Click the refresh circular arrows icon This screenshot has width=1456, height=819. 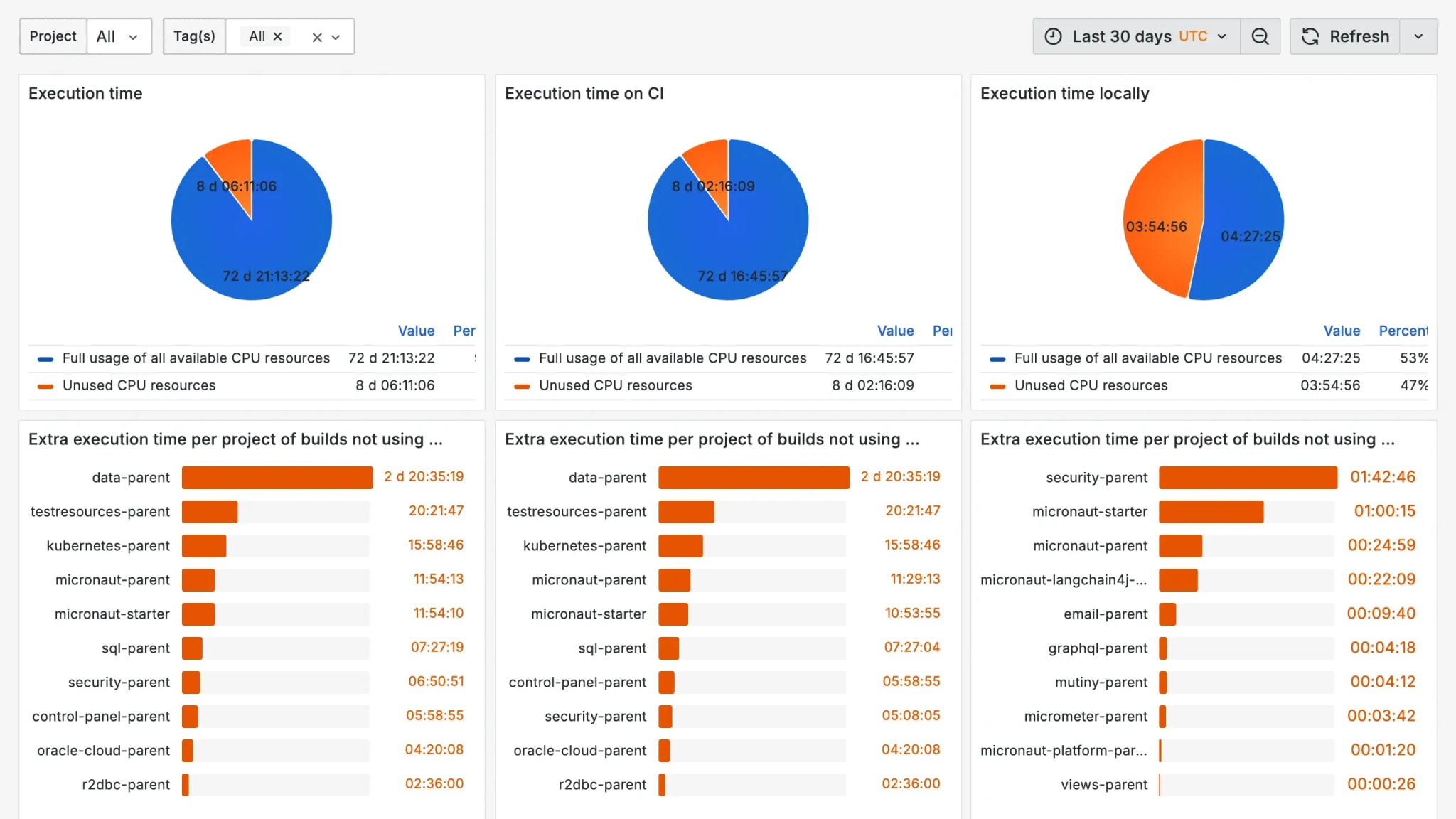tap(1310, 36)
